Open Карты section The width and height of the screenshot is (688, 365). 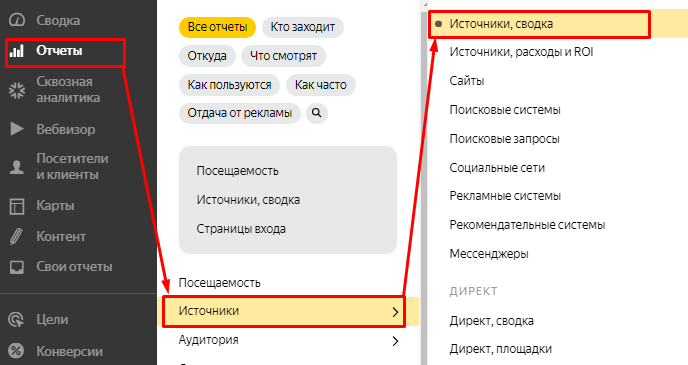55,206
